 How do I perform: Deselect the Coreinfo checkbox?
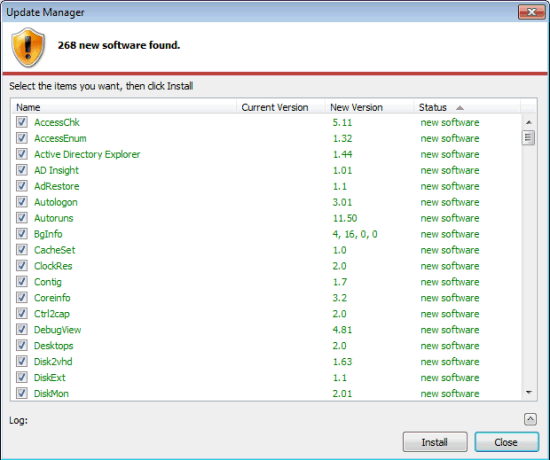tap(22, 298)
